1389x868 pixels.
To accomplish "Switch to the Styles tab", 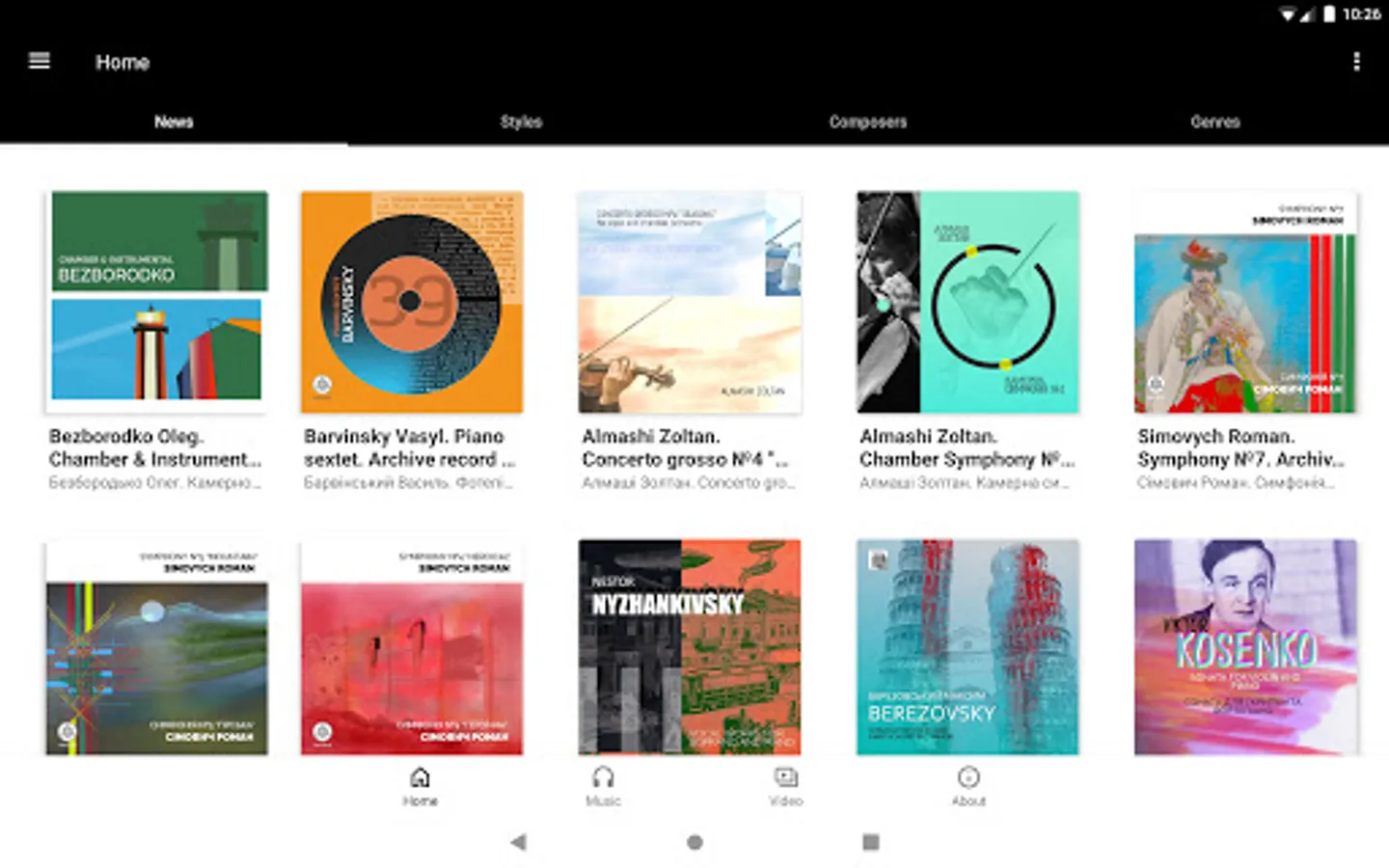I will click(x=521, y=122).
